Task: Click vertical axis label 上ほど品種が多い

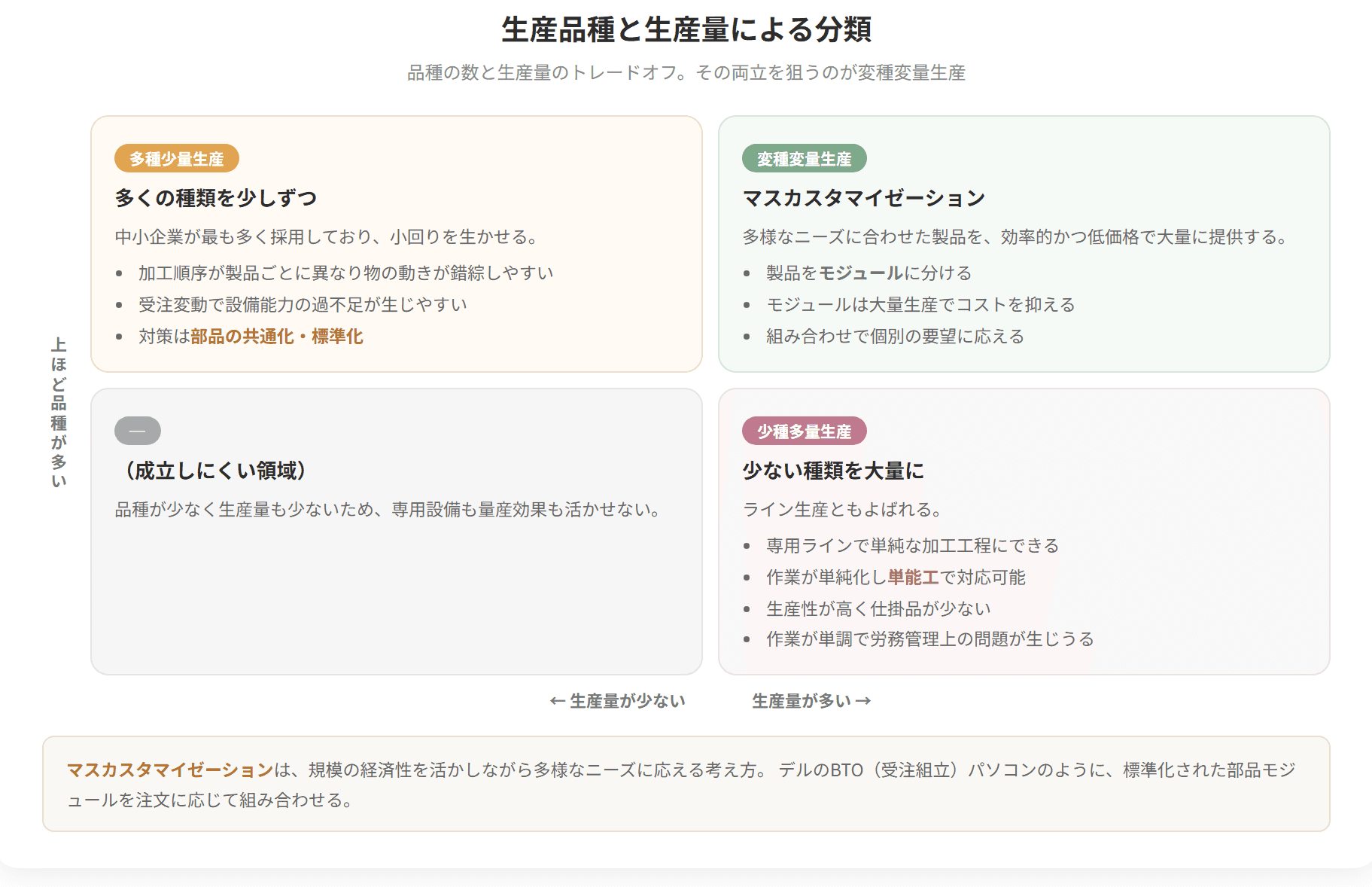Action: coord(59,412)
